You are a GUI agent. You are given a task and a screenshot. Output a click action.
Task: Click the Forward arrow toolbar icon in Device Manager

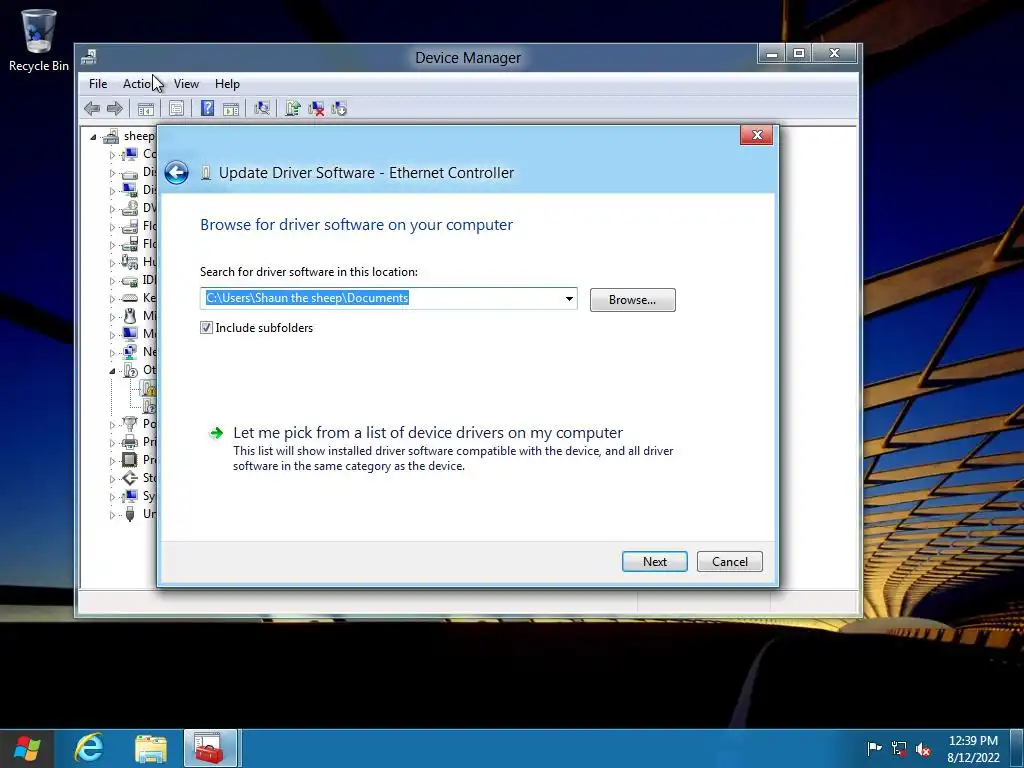click(x=114, y=108)
